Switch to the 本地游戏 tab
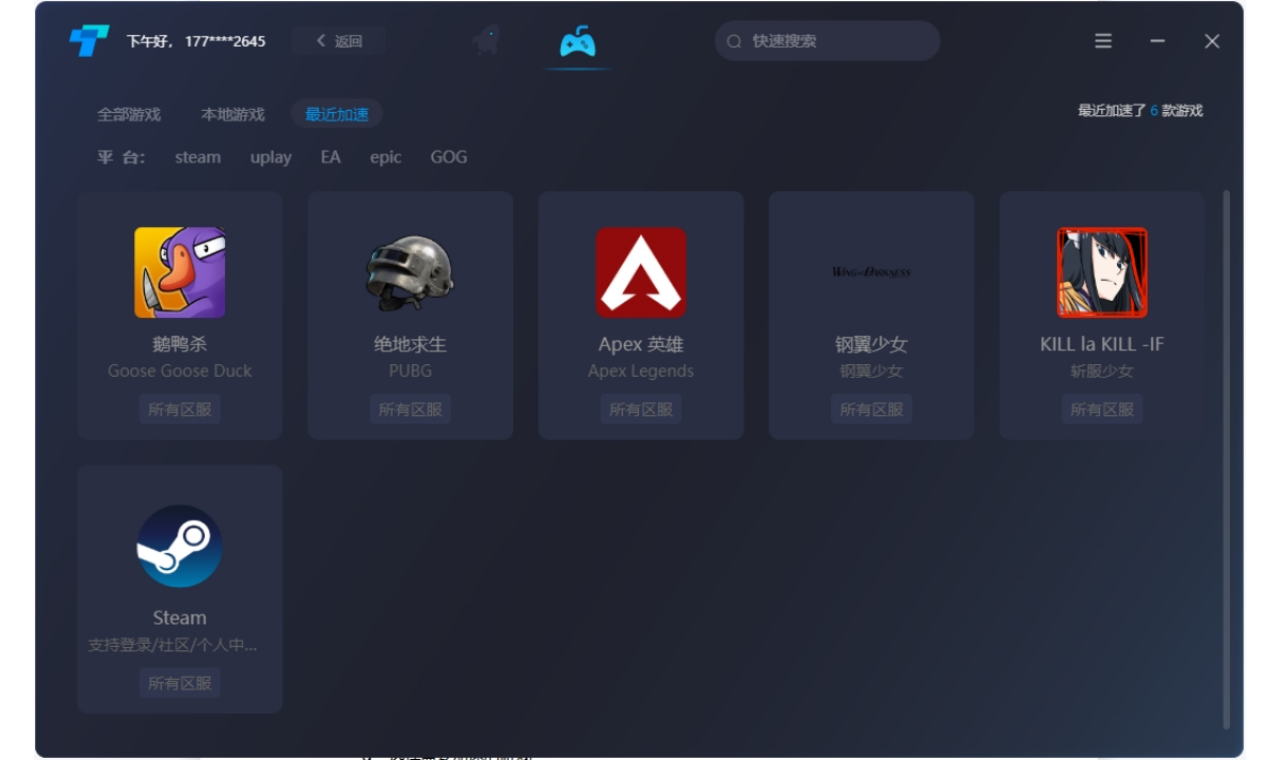 tap(233, 114)
